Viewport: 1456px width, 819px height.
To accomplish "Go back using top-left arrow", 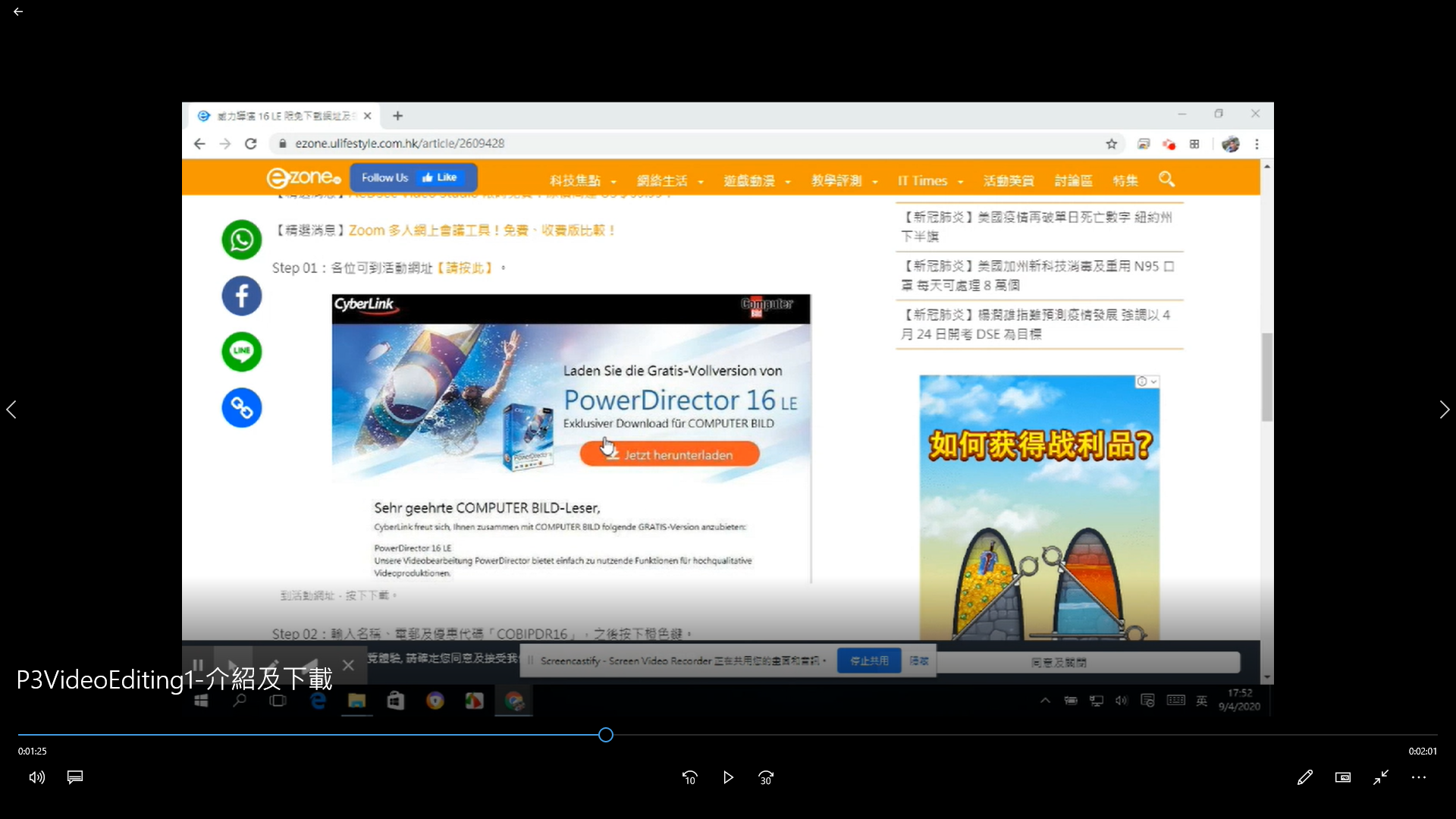I will point(18,12).
